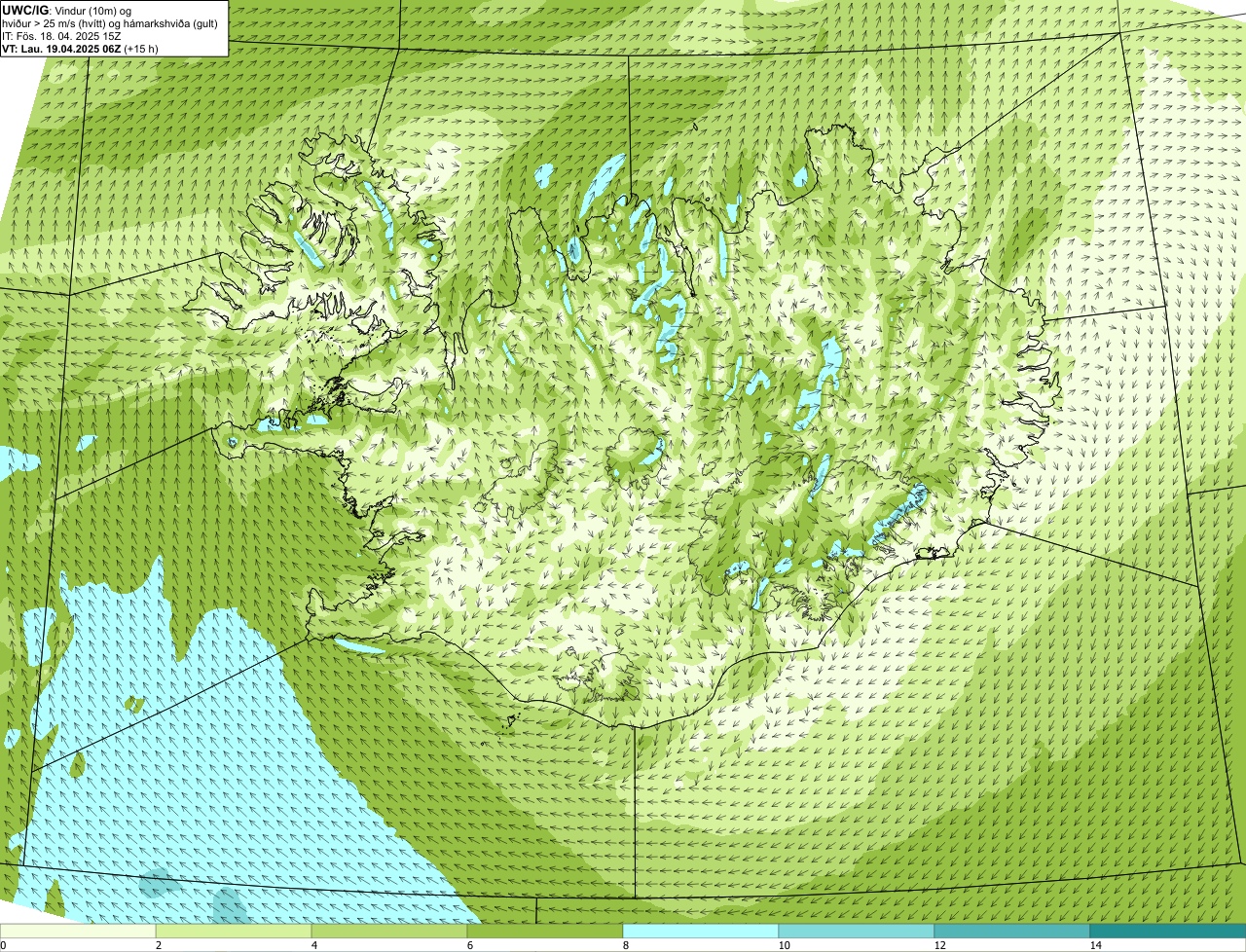Click the "VT: Lau. 19.04.2025 06Z" valid time

click(x=62, y=49)
